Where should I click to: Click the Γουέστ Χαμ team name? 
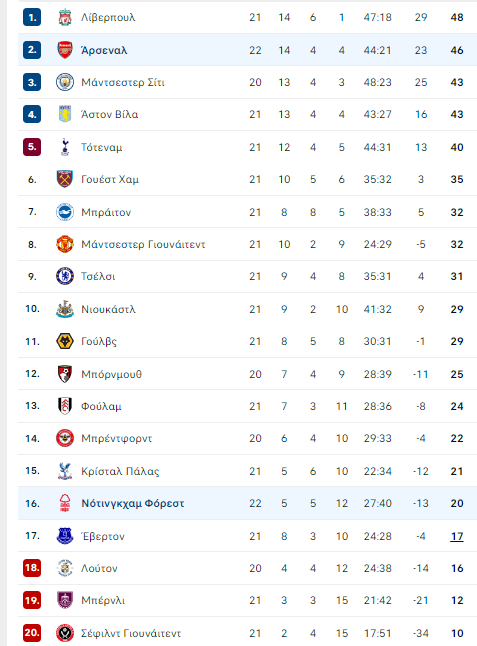(110, 180)
